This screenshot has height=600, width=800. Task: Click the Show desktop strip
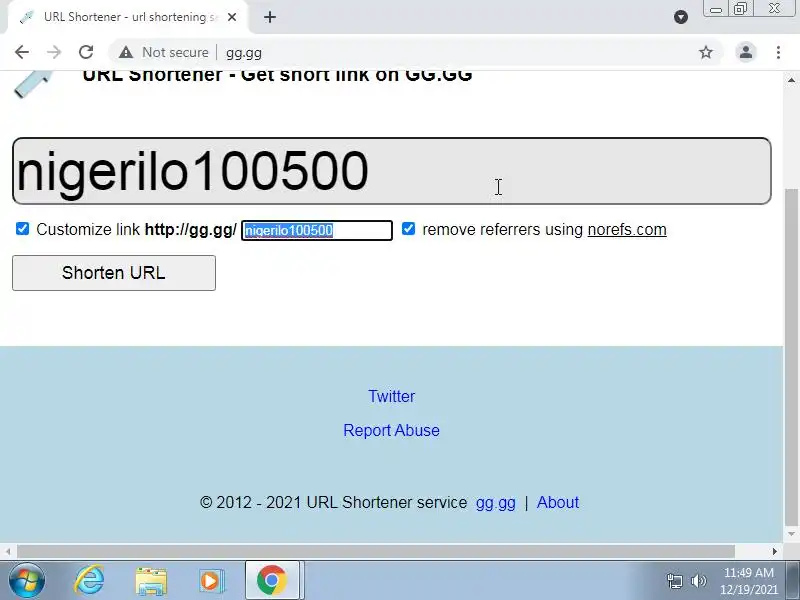point(793,580)
